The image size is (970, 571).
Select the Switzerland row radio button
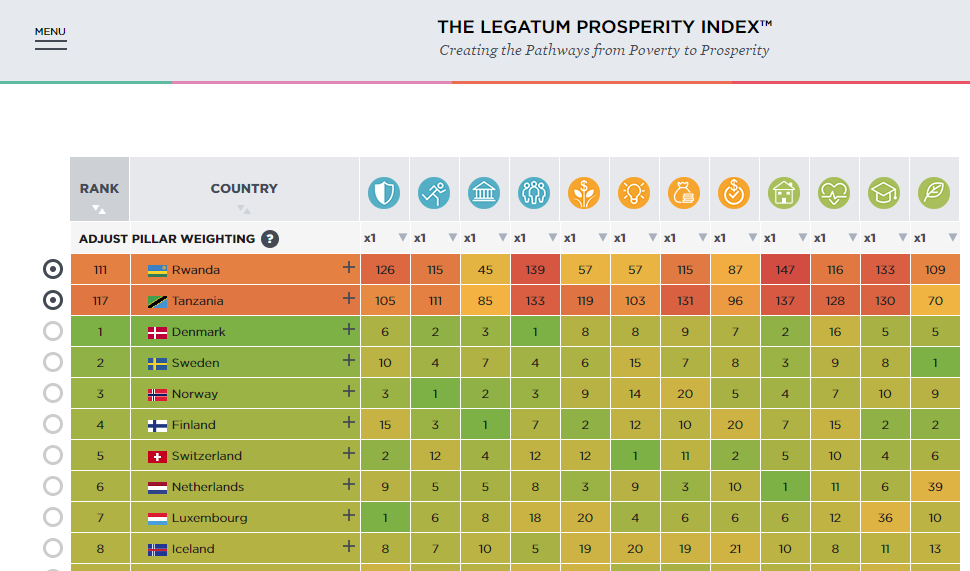coord(53,456)
